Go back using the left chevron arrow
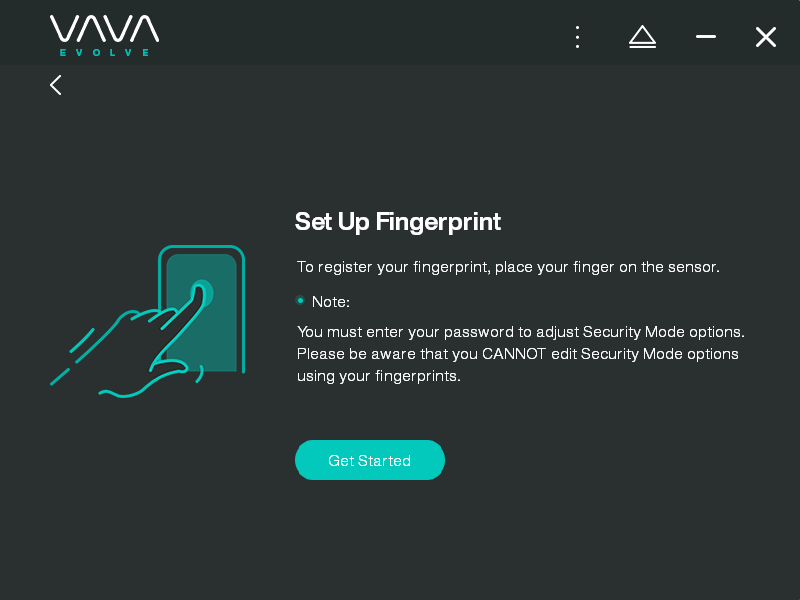The width and height of the screenshot is (800, 600). pyautogui.click(x=56, y=85)
